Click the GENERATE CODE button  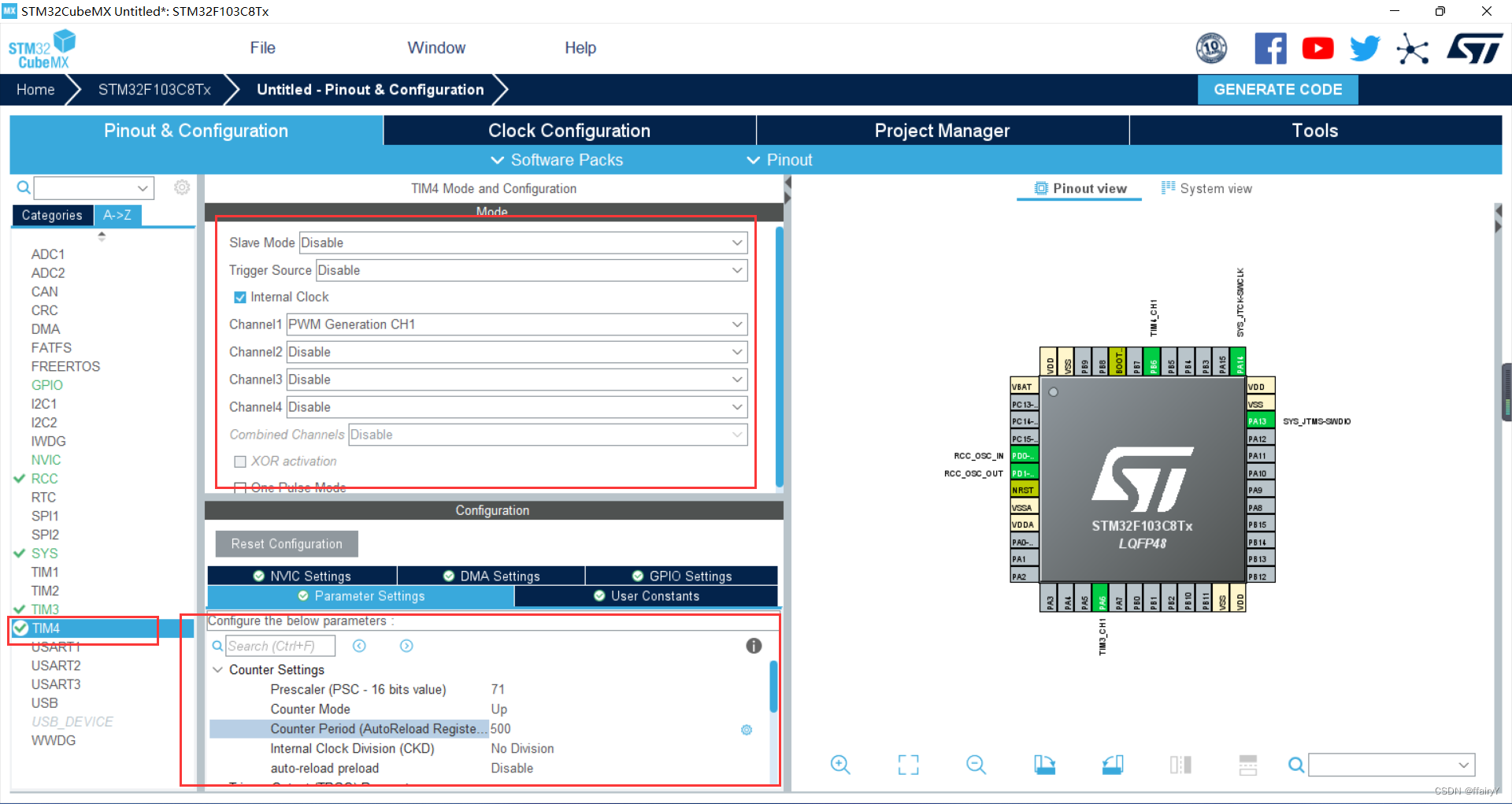click(1277, 89)
